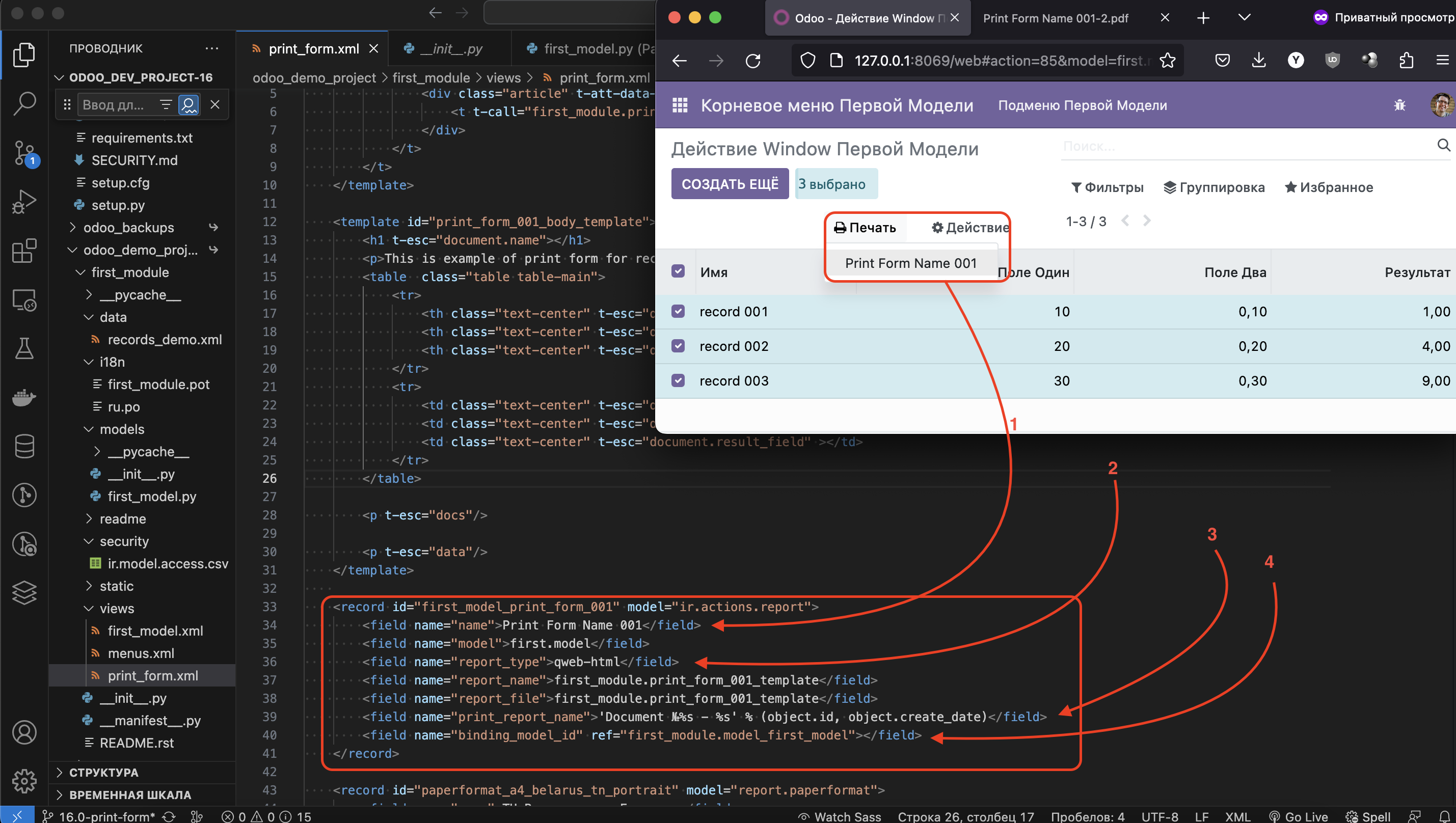Open the Pocket save icon
This screenshot has width=1456, height=823.
pos(1222,60)
